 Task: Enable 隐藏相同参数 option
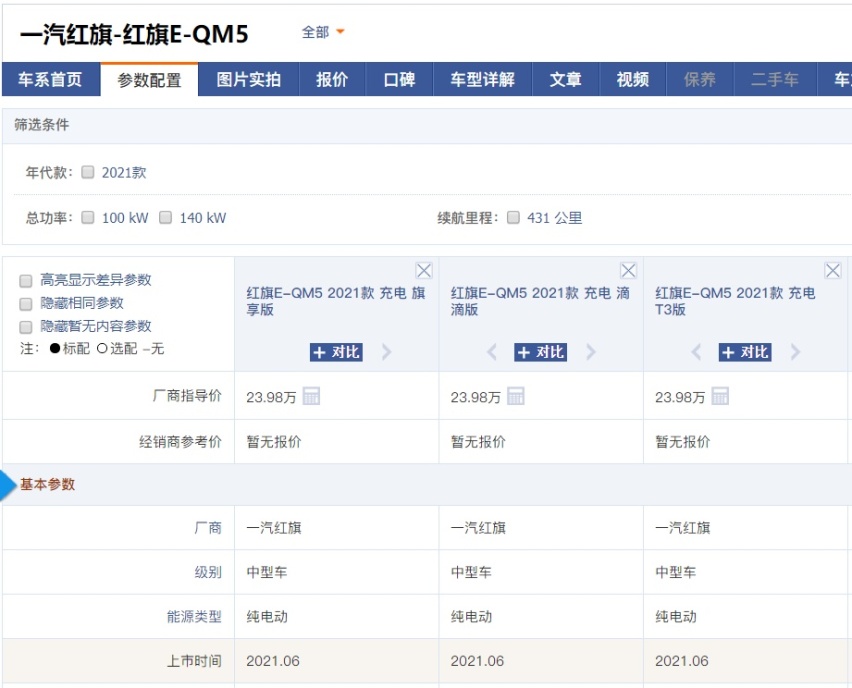click(x=26, y=304)
